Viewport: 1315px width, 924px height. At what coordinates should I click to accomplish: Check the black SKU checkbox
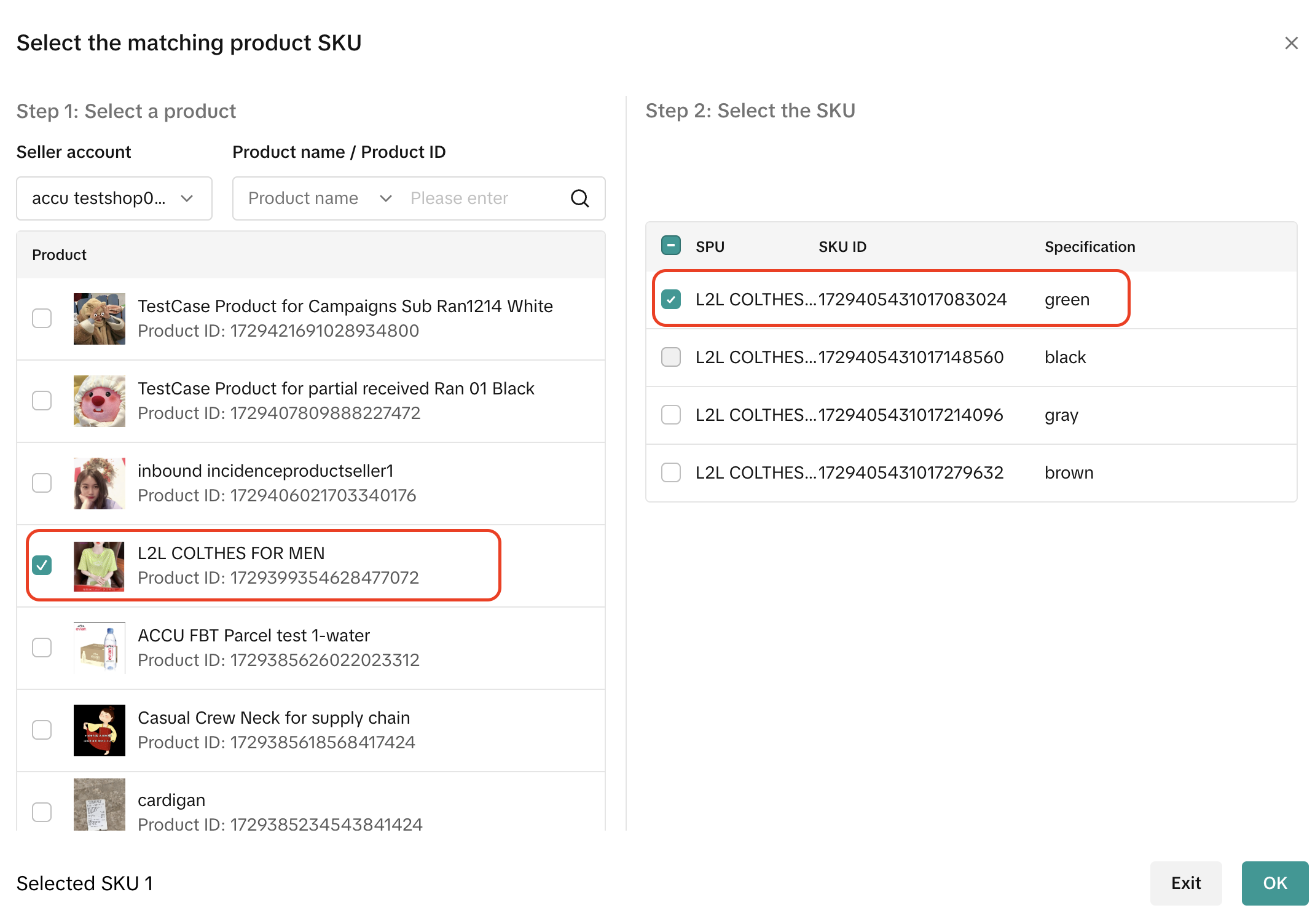670,357
